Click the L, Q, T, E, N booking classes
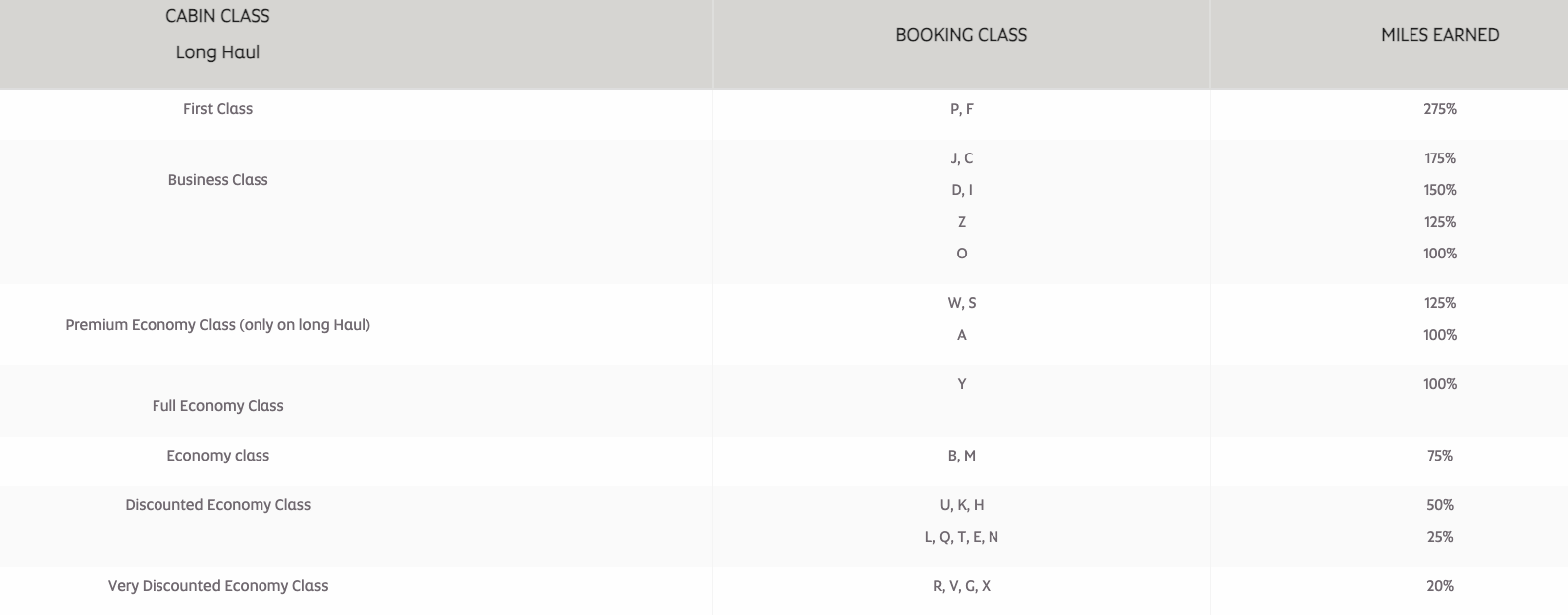Screen dimensions: 1568x615 tap(961, 537)
